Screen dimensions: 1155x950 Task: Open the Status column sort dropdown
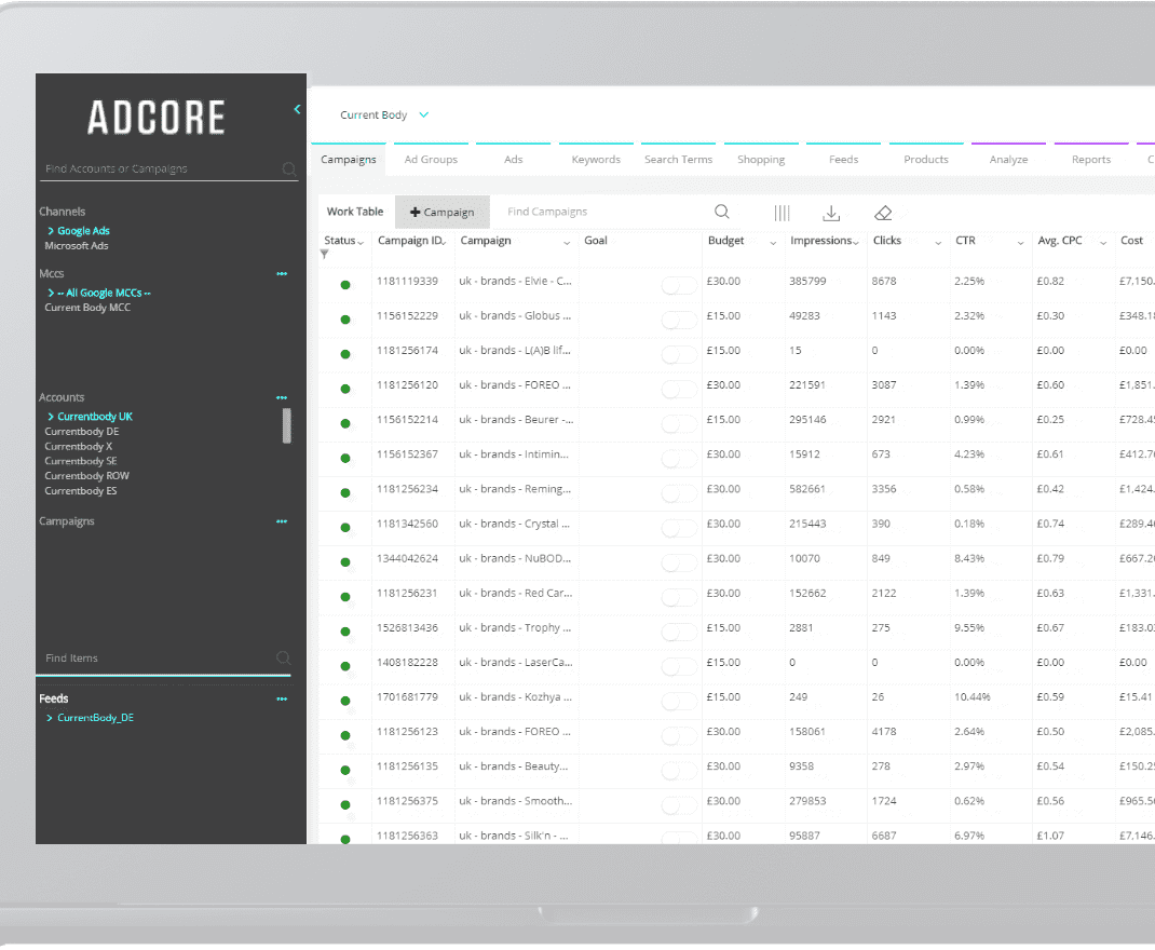[x=360, y=242]
